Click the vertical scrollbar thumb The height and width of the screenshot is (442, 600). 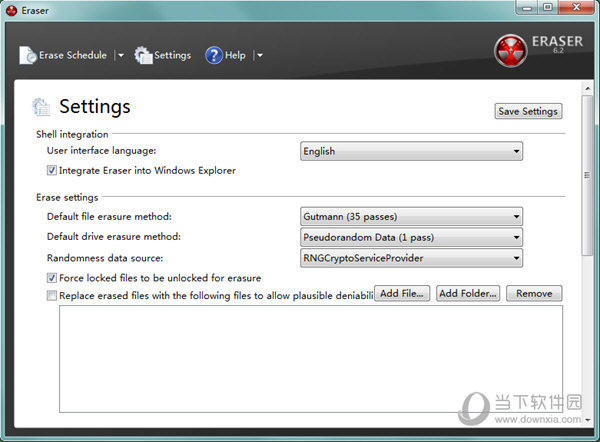(587, 175)
